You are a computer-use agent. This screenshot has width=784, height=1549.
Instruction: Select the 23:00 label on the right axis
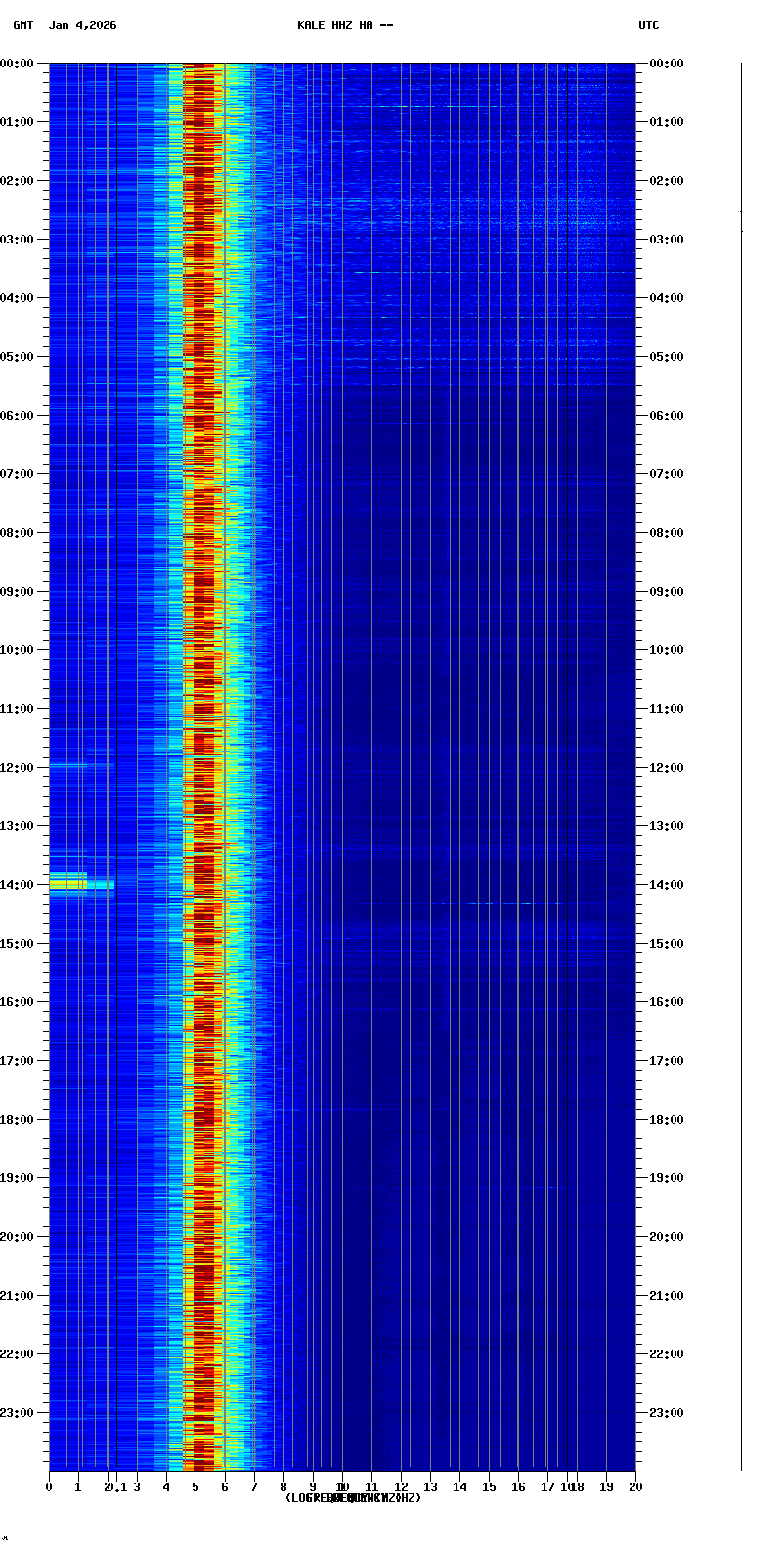667,1413
